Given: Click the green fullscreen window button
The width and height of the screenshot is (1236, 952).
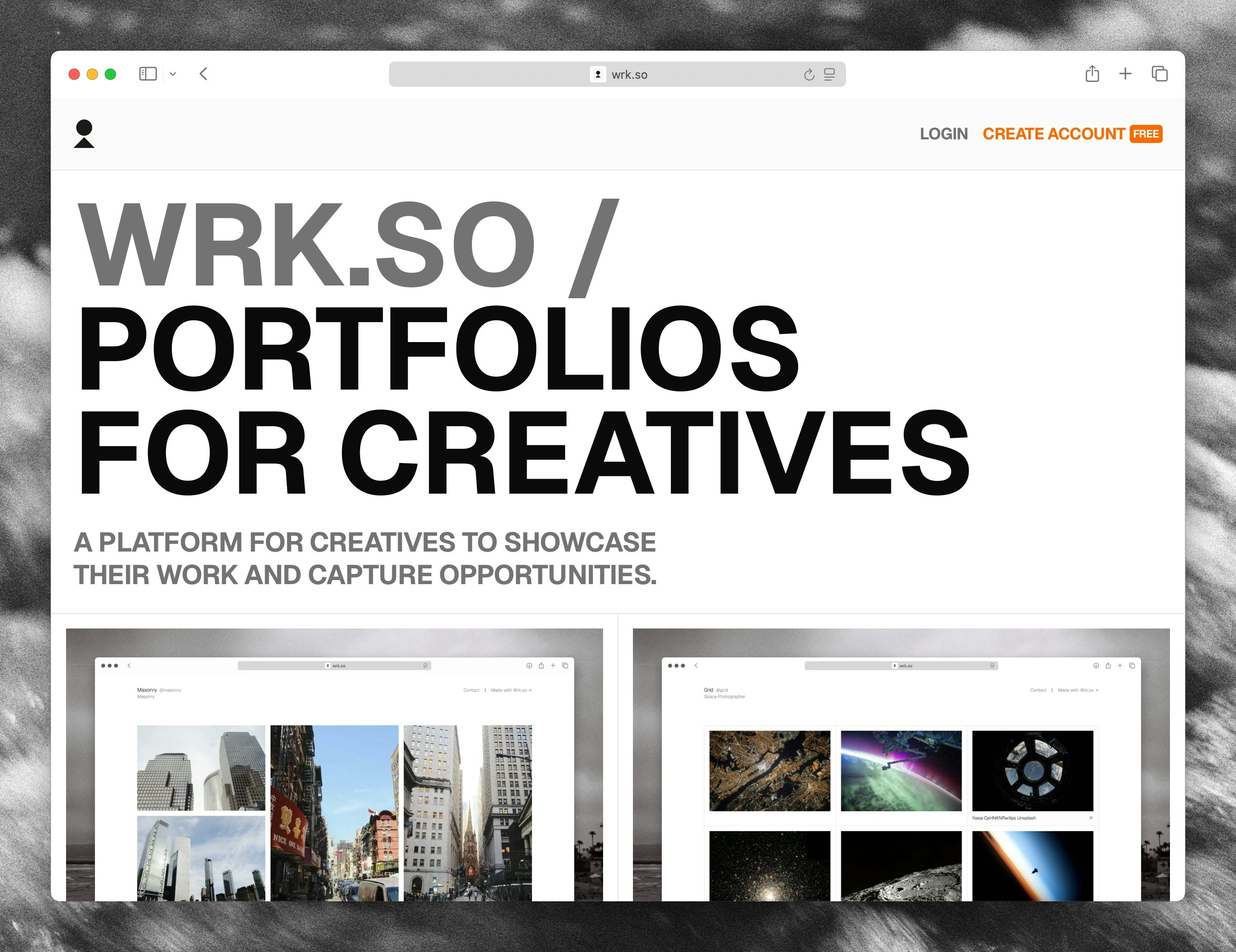Looking at the screenshot, I should pyautogui.click(x=110, y=74).
